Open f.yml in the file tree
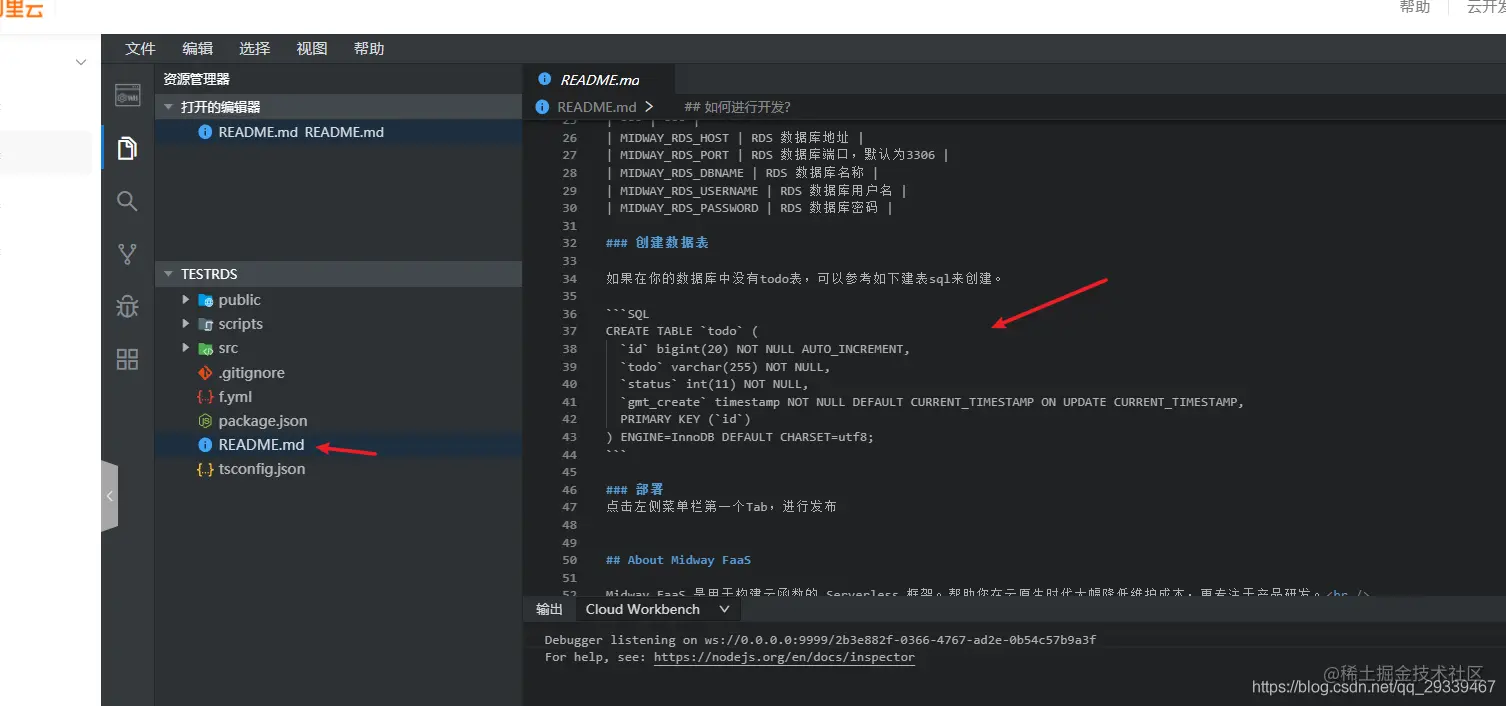 tap(235, 397)
